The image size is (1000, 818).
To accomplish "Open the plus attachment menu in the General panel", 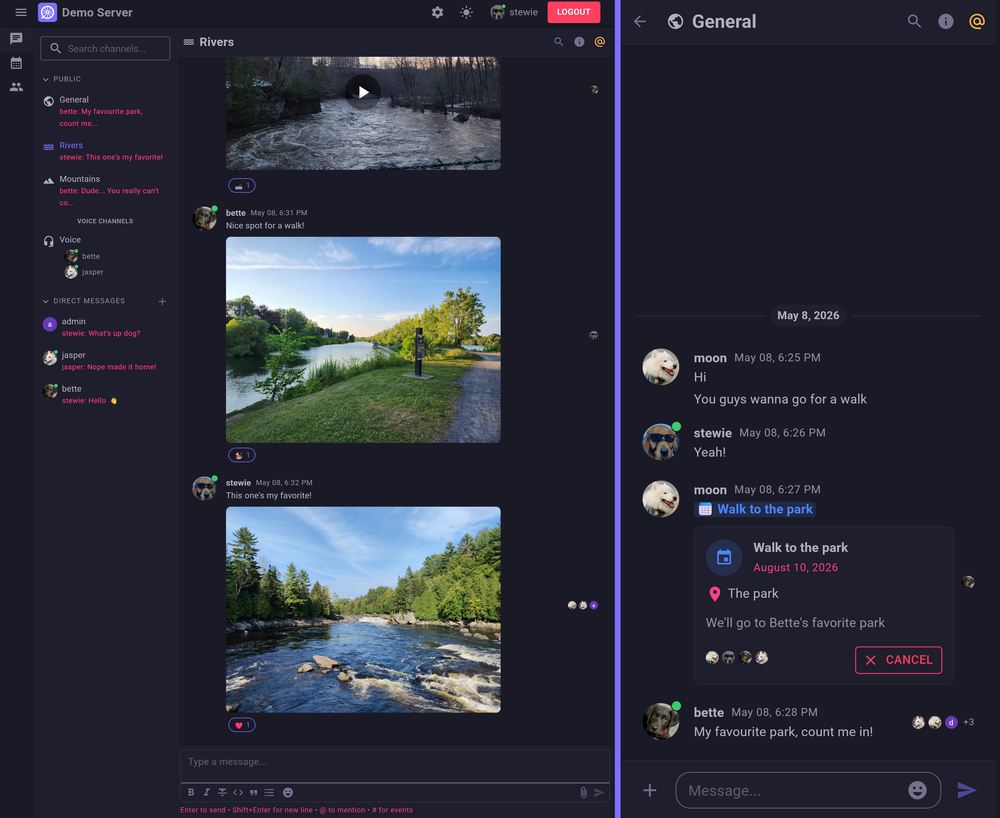I will pyautogui.click(x=650, y=791).
